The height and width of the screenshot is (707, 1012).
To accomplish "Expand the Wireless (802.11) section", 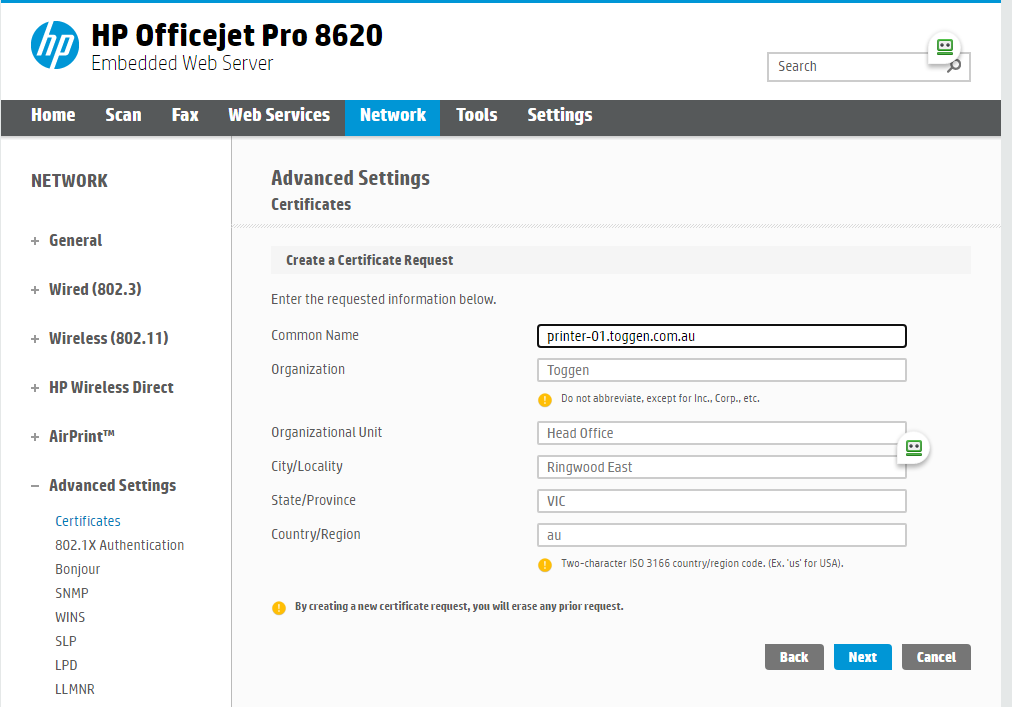I will 35,339.
